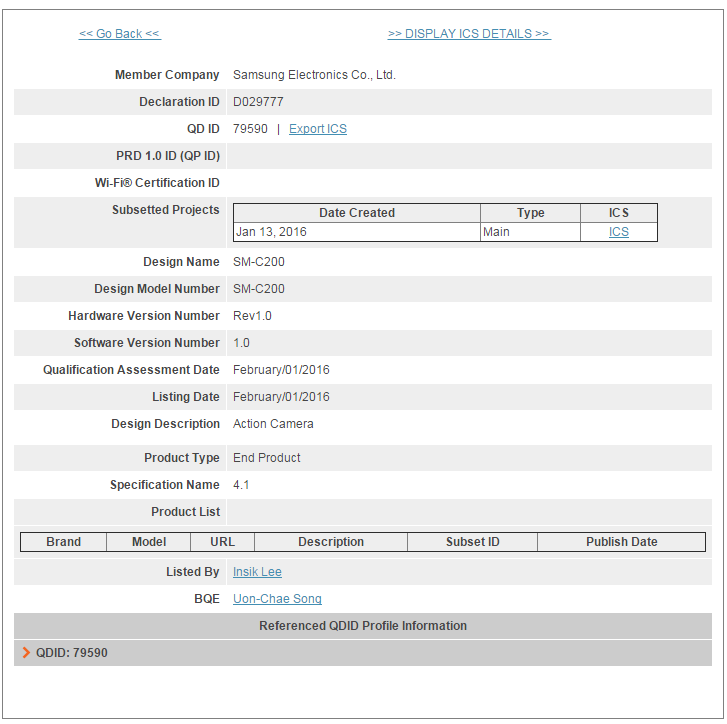Open the DISPLAY ICS DETAILS link
Viewport: 727px width, 724px height.
click(468, 34)
